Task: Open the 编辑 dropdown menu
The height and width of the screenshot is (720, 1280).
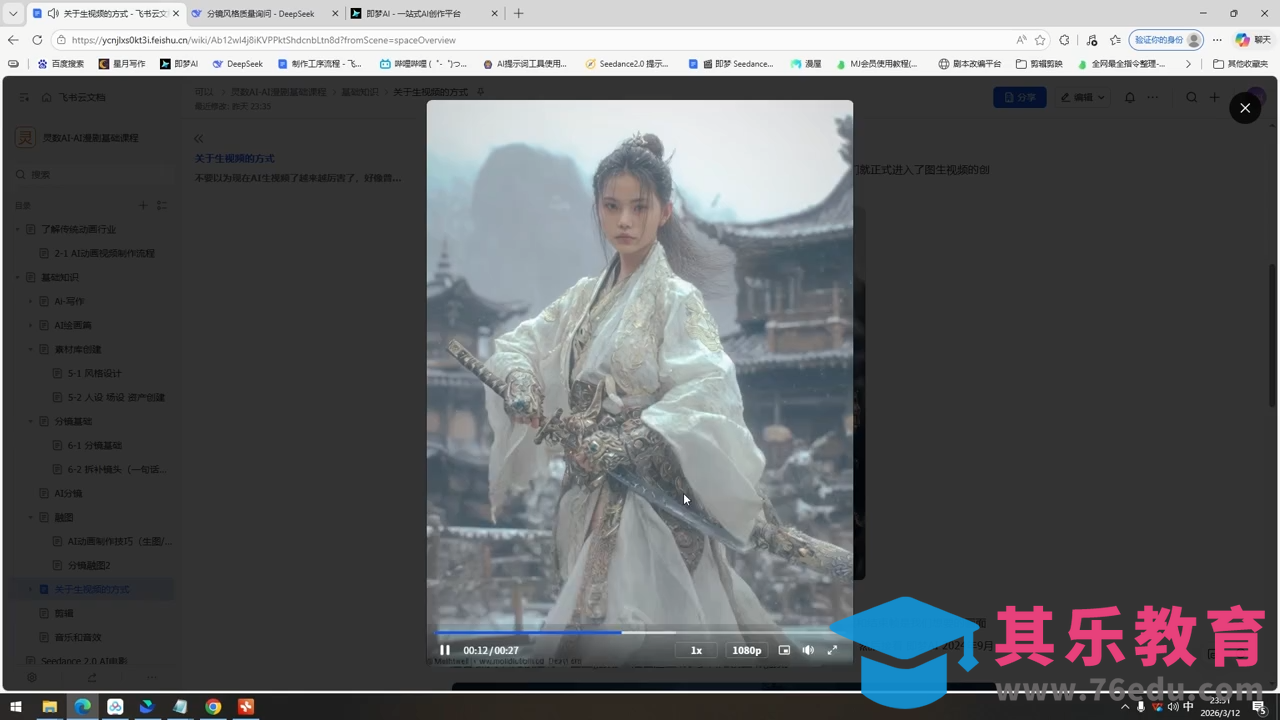Action: click(1081, 97)
